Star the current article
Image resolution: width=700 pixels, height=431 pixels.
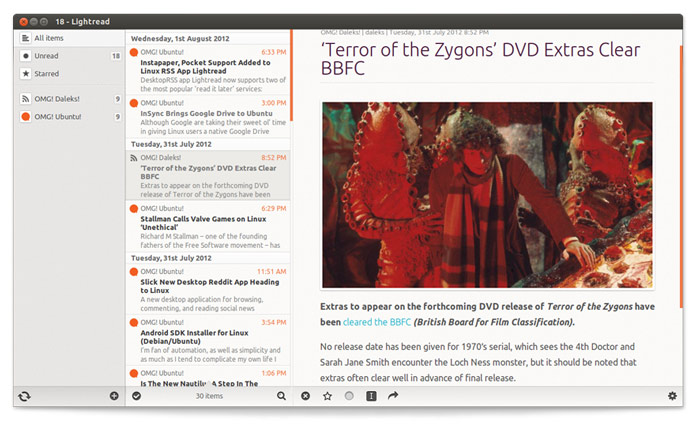tap(327, 397)
